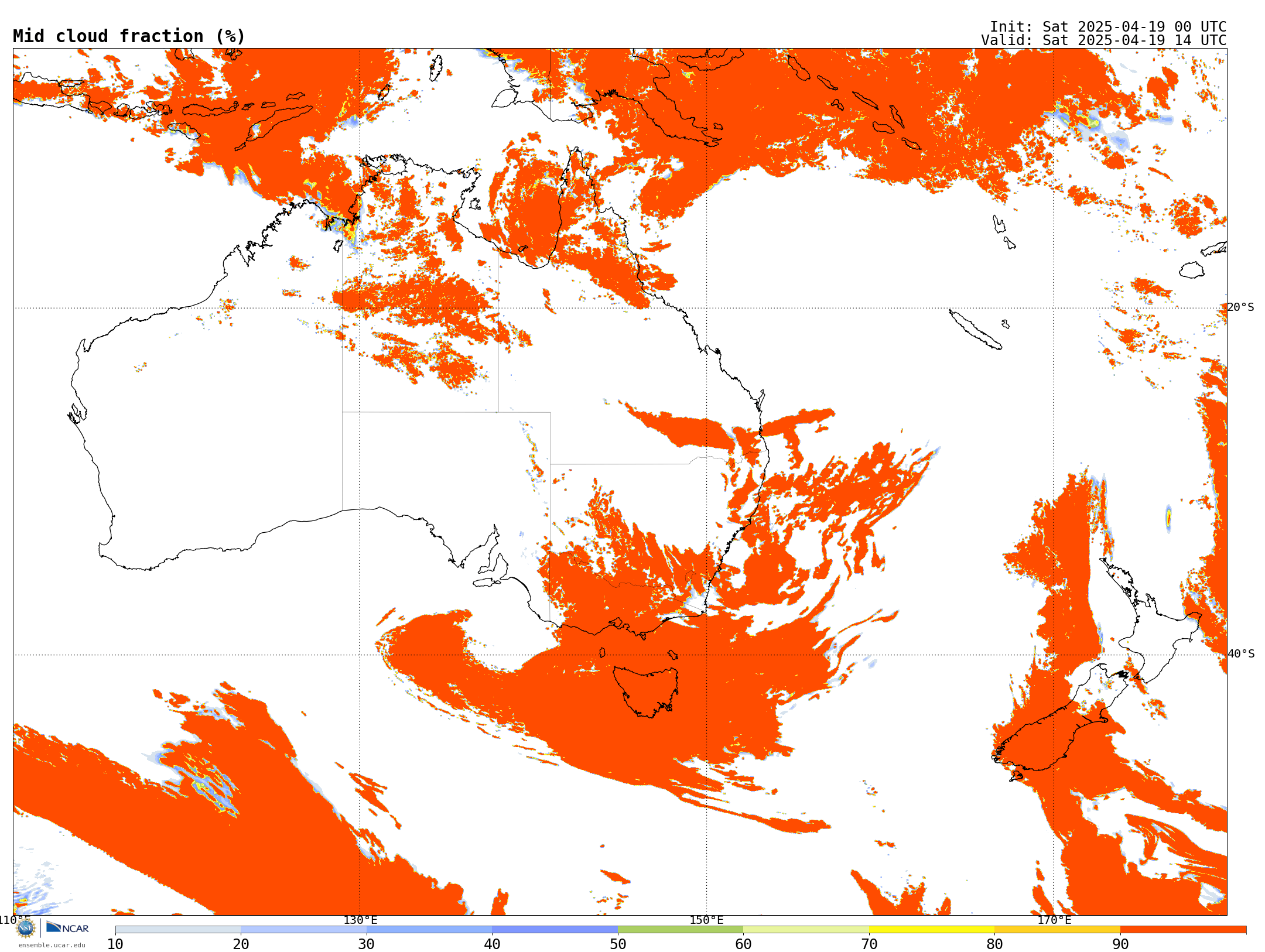Click the 150°E longitude label
The width and height of the screenshot is (1265, 952).
(706, 920)
